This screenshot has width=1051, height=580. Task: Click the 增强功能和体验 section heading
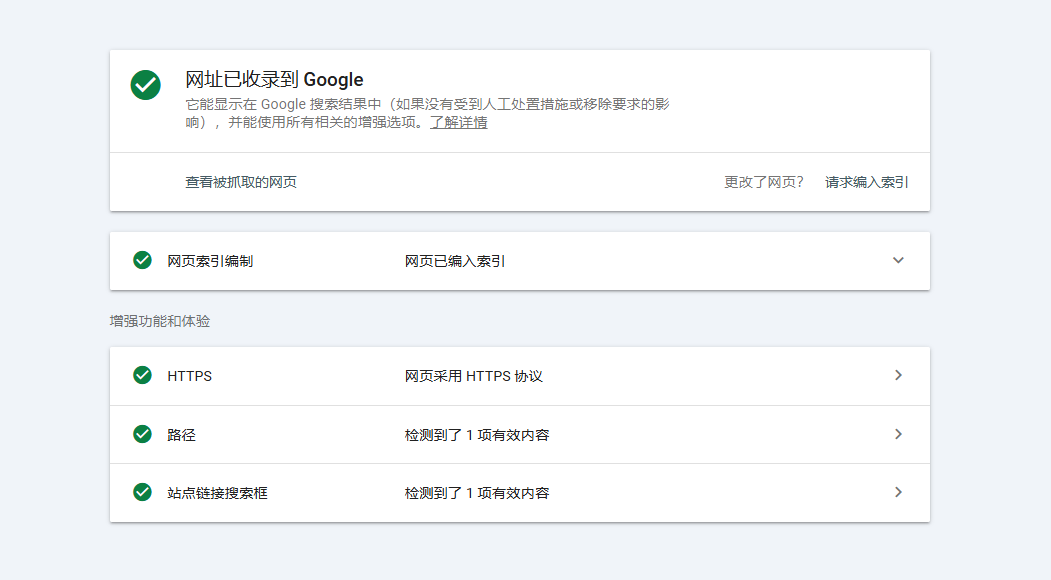tap(160, 322)
